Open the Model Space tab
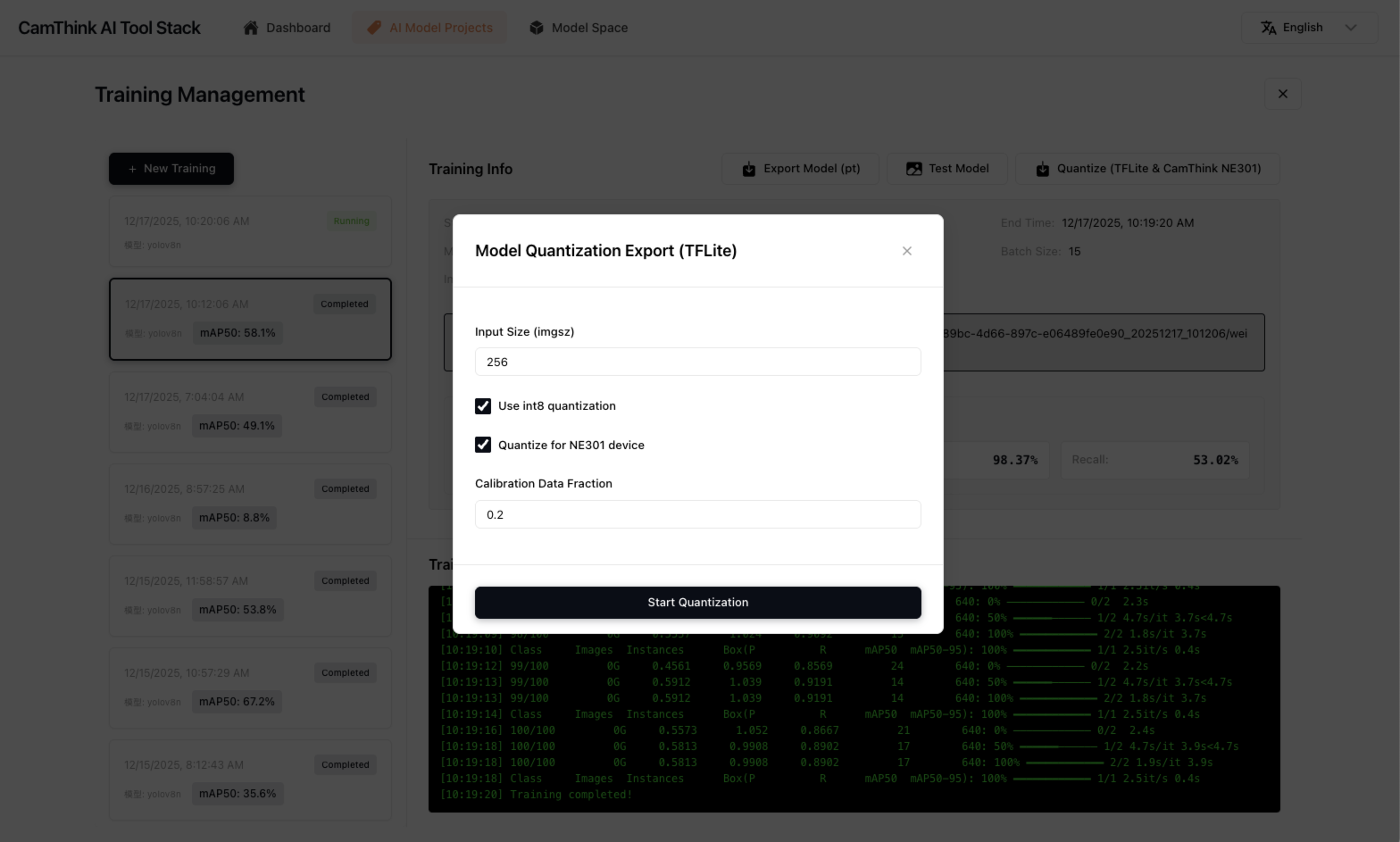1400x842 pixels. point(579,28)
